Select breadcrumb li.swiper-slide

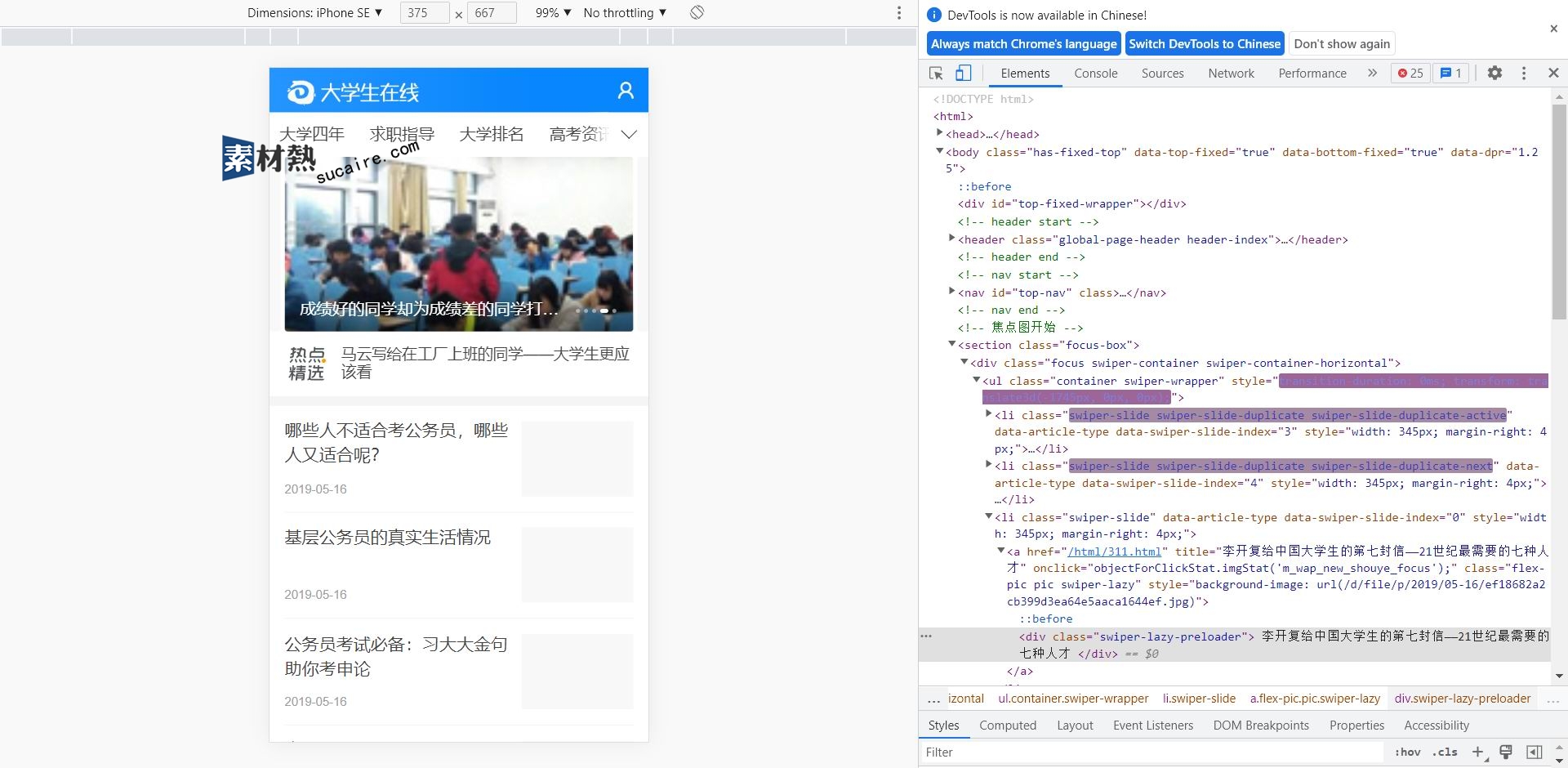[x=1199, y=699]
